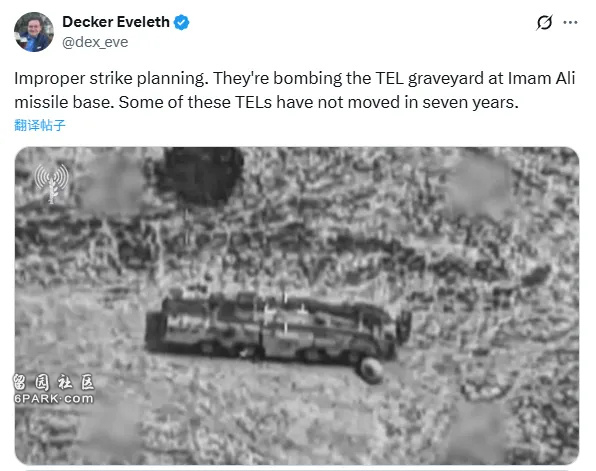Open the three-dot more options menu
The image size is (596, 471).
click(570, 22)
